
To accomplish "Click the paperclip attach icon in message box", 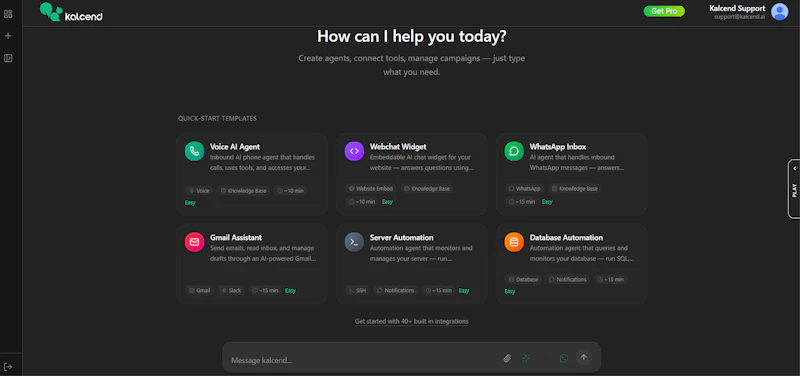I will point(507,358).
